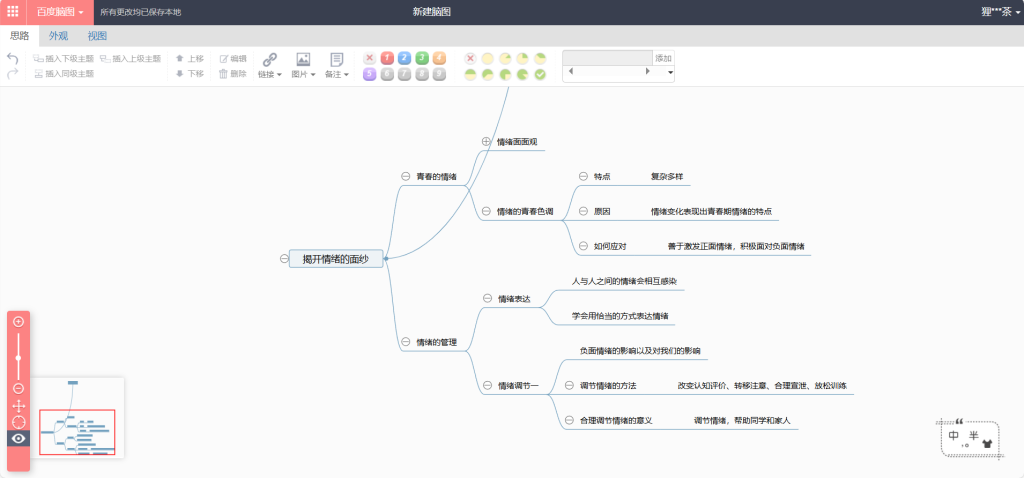Click the 添加 tag button

point(664,58)
